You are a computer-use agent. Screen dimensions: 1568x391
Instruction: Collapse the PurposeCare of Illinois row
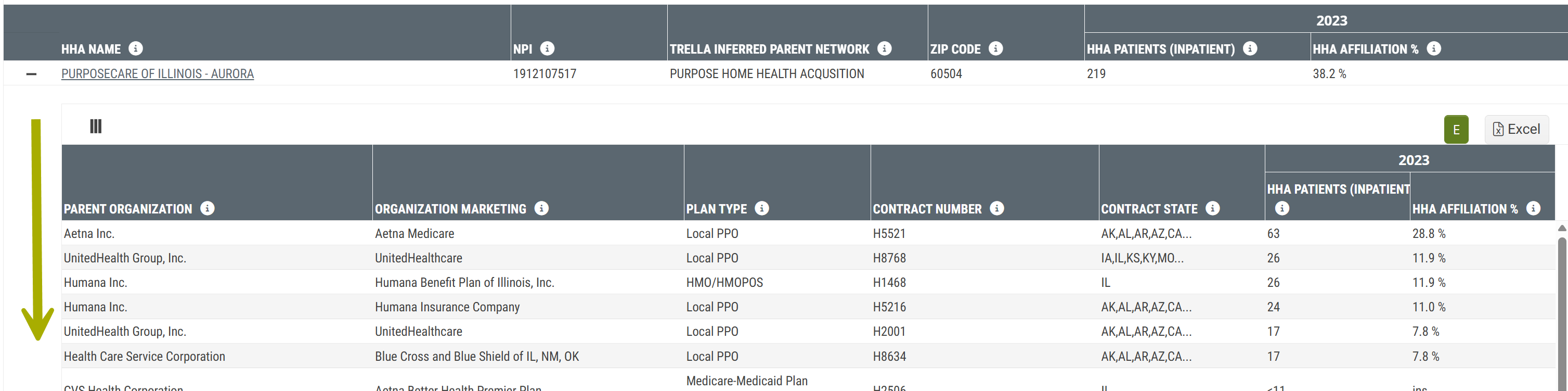[32, 74]
